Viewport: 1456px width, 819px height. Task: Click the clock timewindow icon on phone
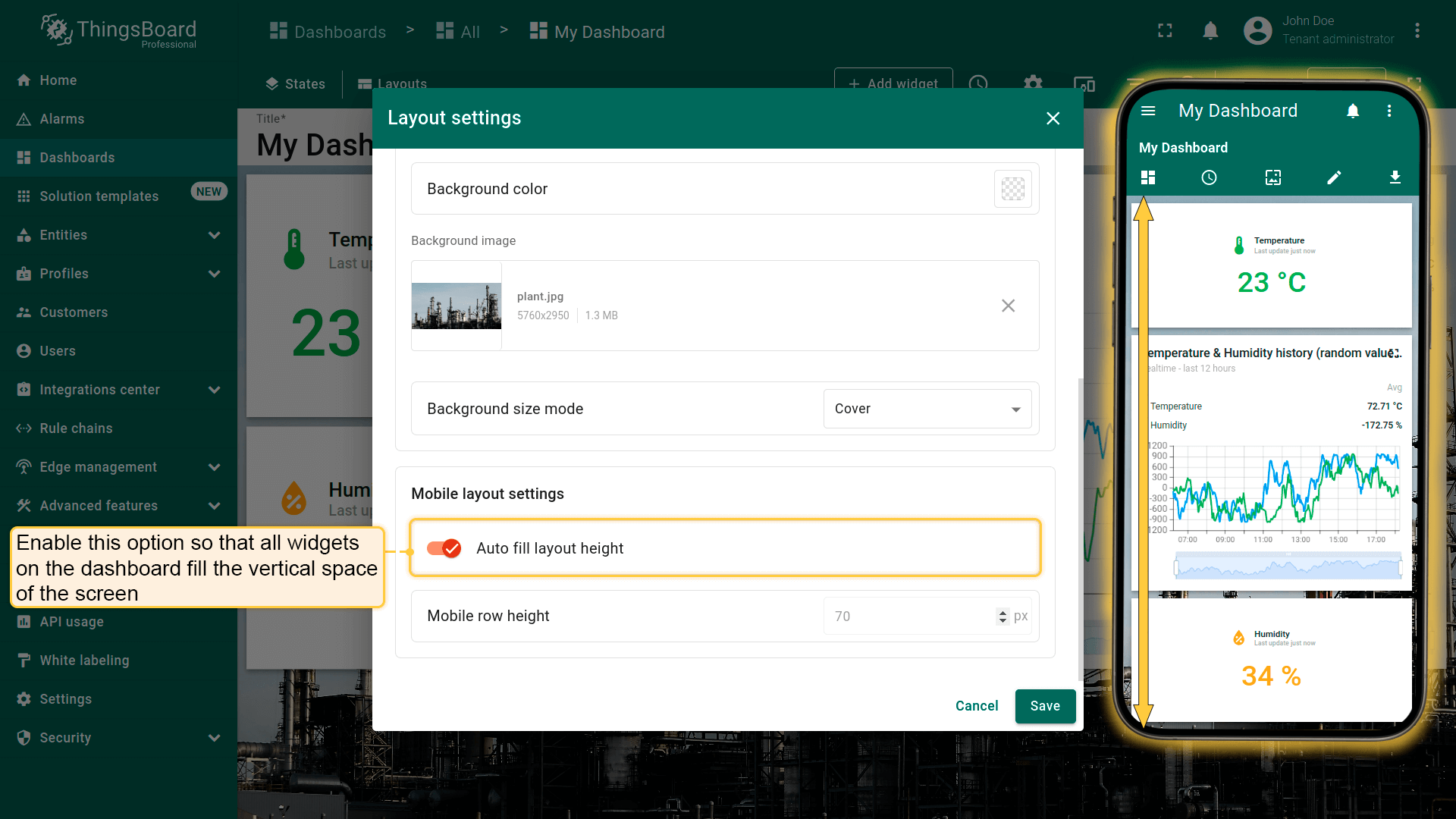coord(1209,177)
